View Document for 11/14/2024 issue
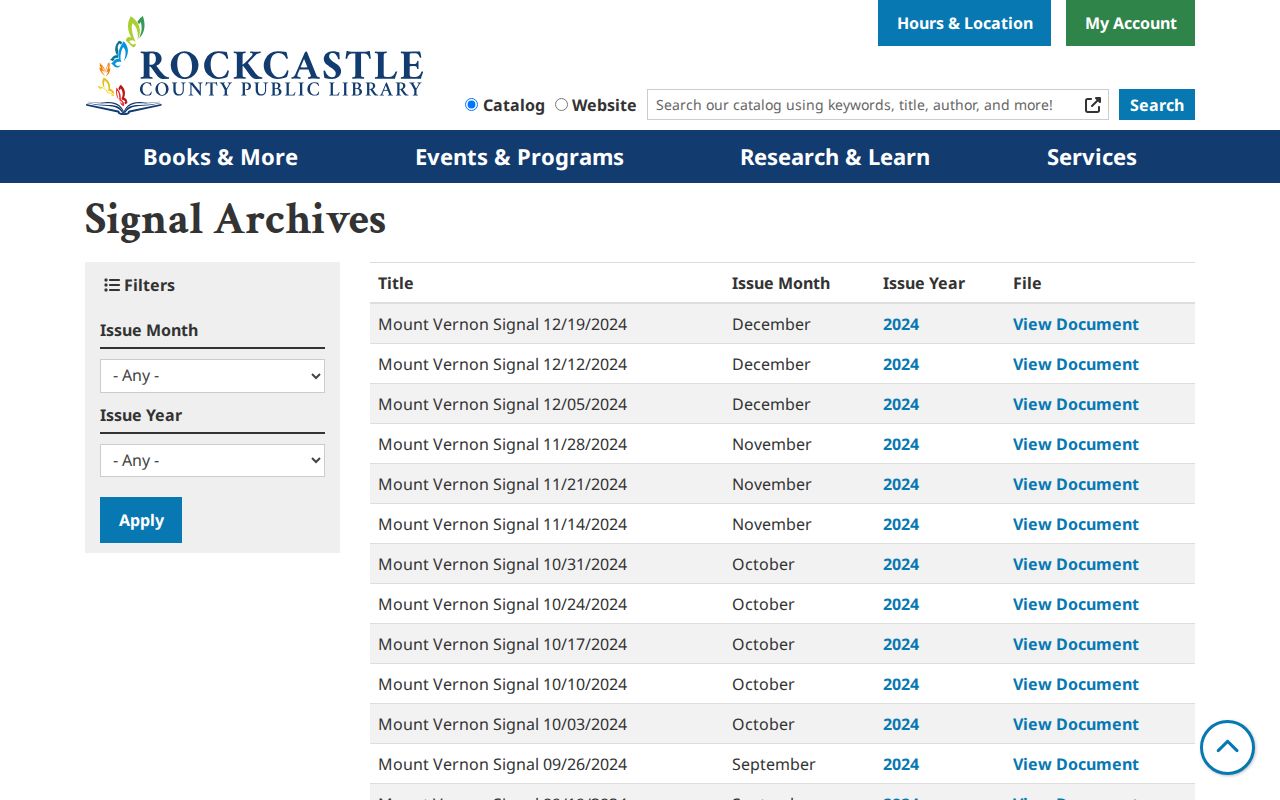The width and height of the screenshot is (1280, 800). coord(1076,524)
